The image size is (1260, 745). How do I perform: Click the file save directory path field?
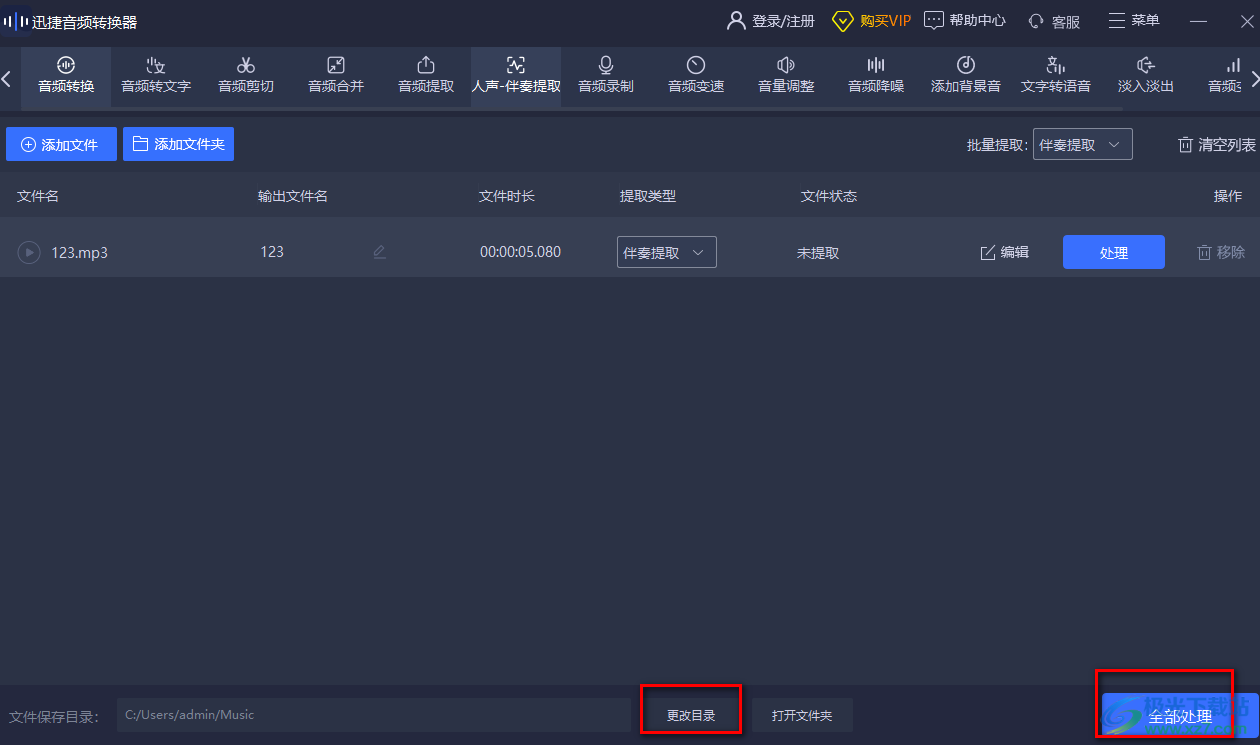373,715
